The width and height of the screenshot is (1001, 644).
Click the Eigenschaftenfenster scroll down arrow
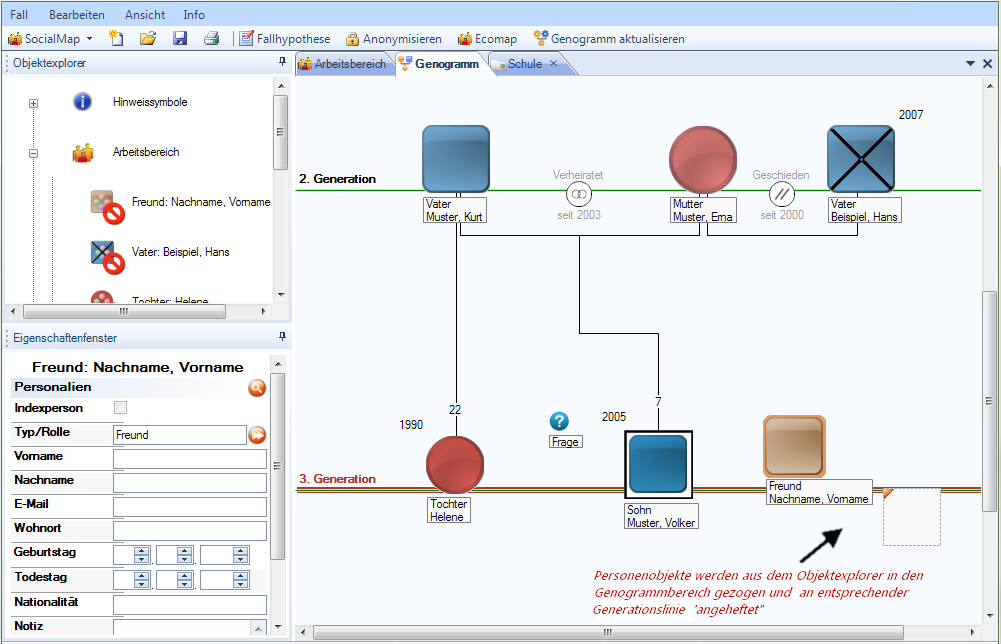pyautogui.click(x=278, y=627)
